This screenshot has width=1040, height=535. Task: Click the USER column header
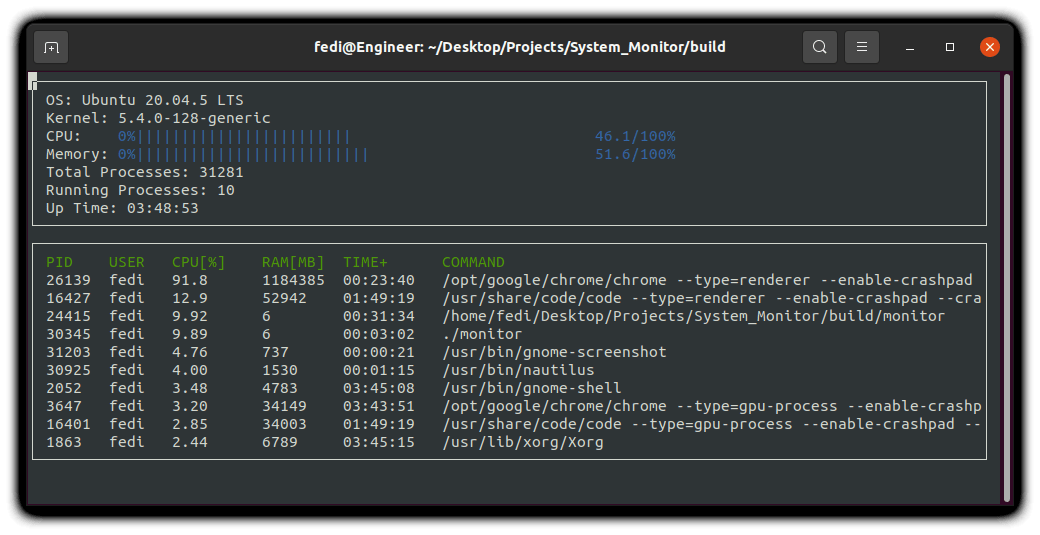click(x=127, y=263)
